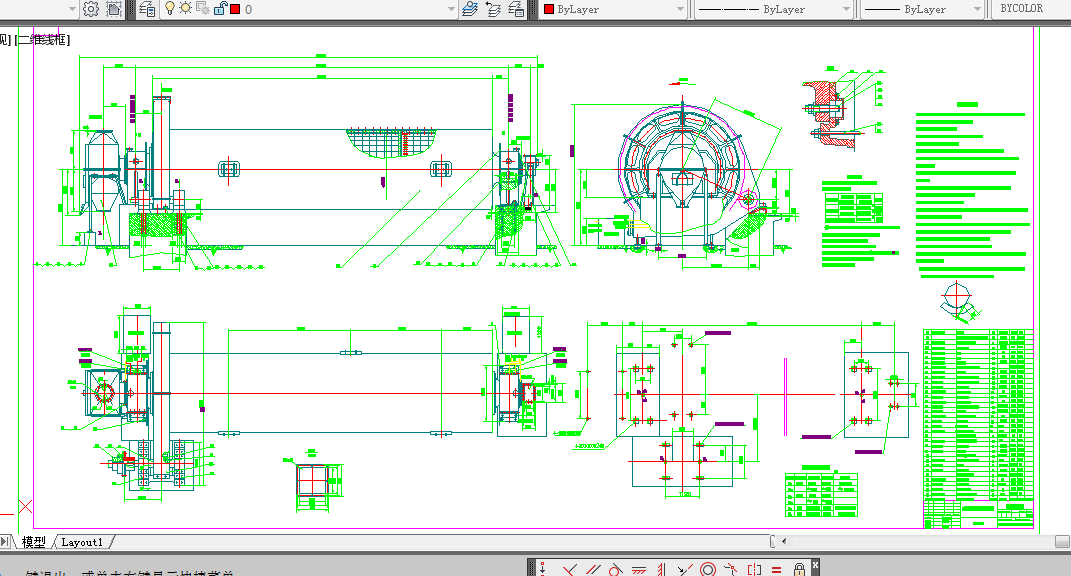Select the concentric constraint icon
The image size is (1071, 576).
click(x=708, y=568)
